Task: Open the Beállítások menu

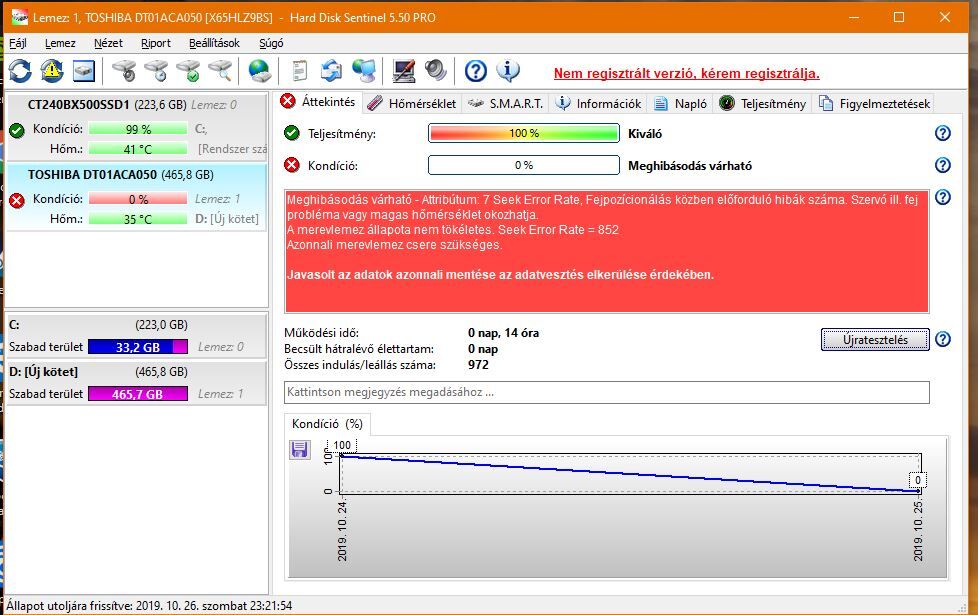Action: click(x=214, y=43)
